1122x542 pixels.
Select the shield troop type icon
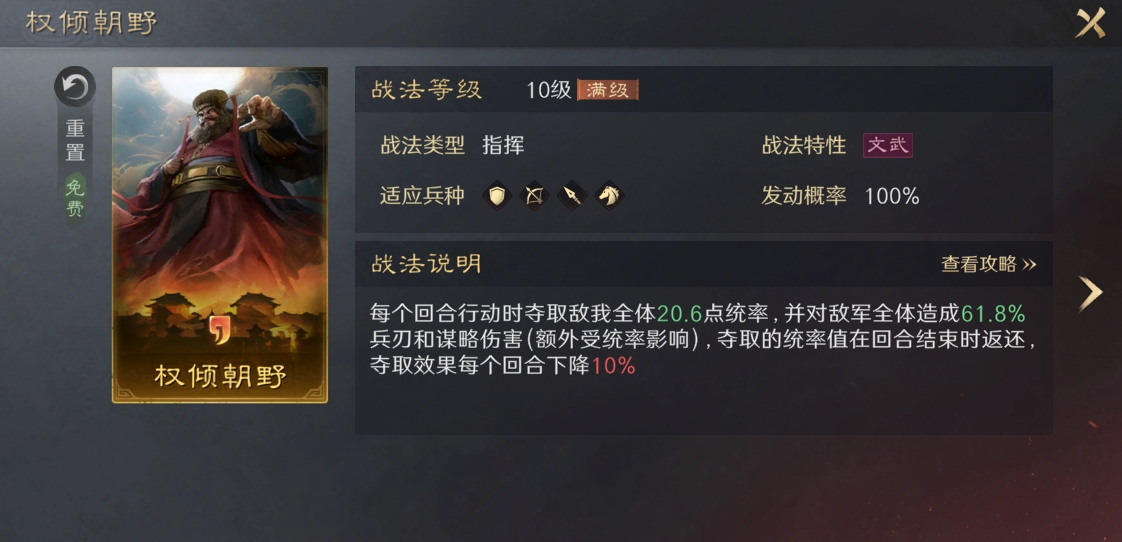pos(497,195)
